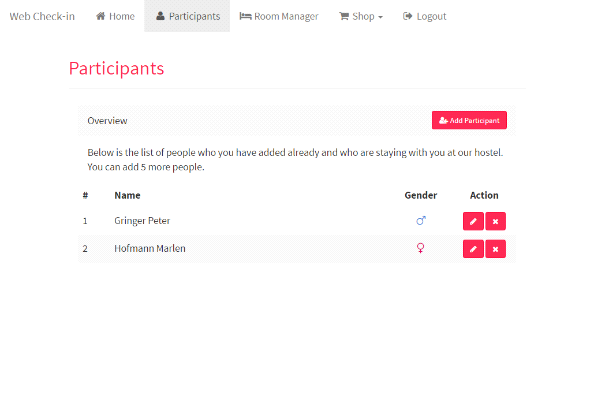Edit participant Gringer Peter with pencil icon
The width and height of the screenshot is (594, 399).
[473, 221]
